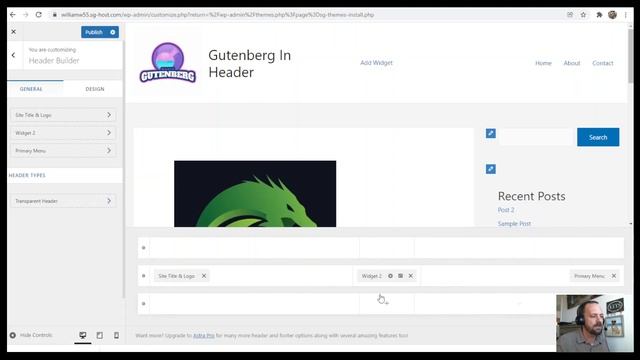Image resolution: width=640 pixels, height=360 pixels.
Task: Select the Widget 2 builder chip
Action: 371,276
